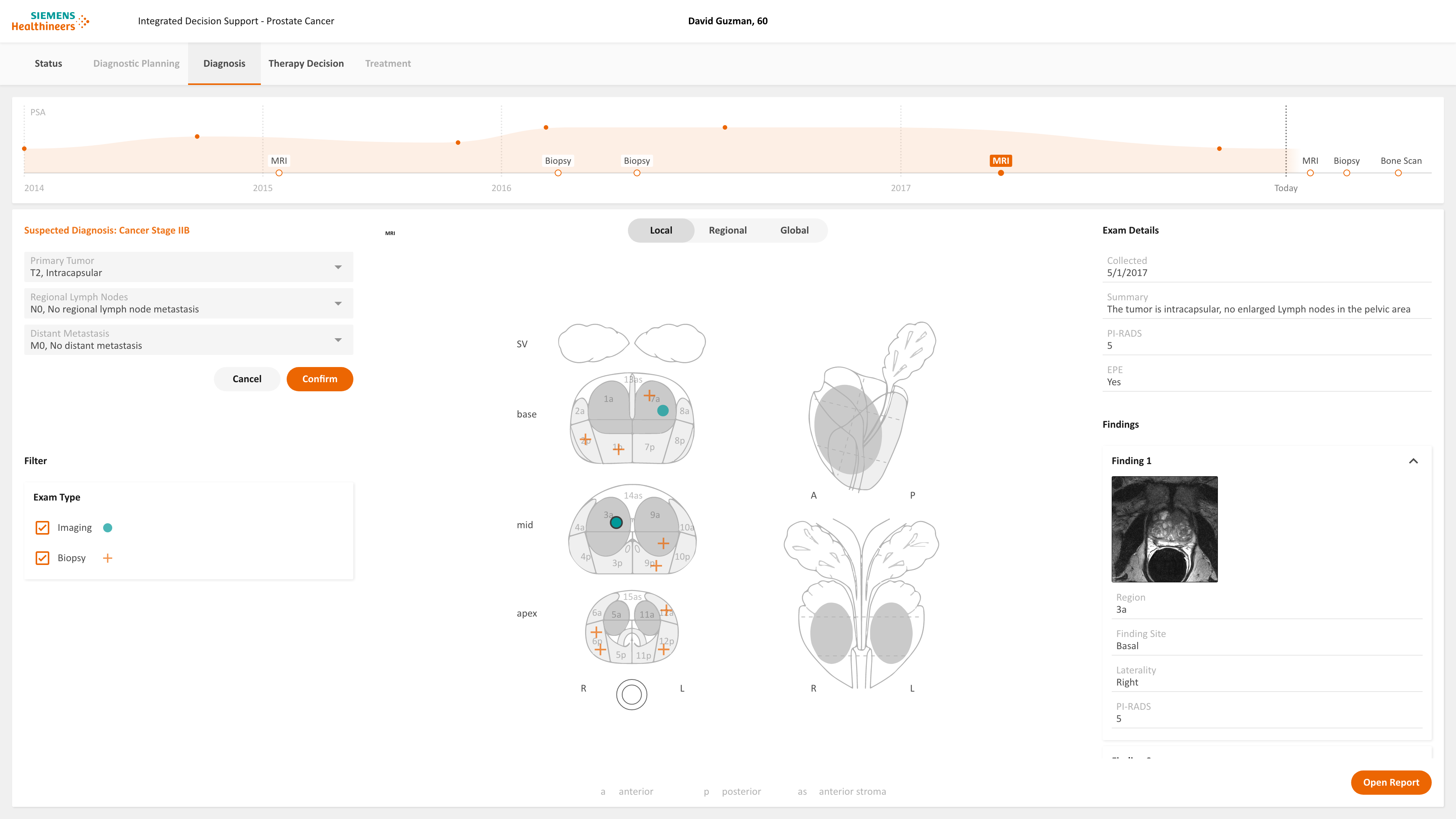Open the Distant Metastasis dropdown
The image size is (1456, 819).
pyautogui.click(x=189, y=340)
